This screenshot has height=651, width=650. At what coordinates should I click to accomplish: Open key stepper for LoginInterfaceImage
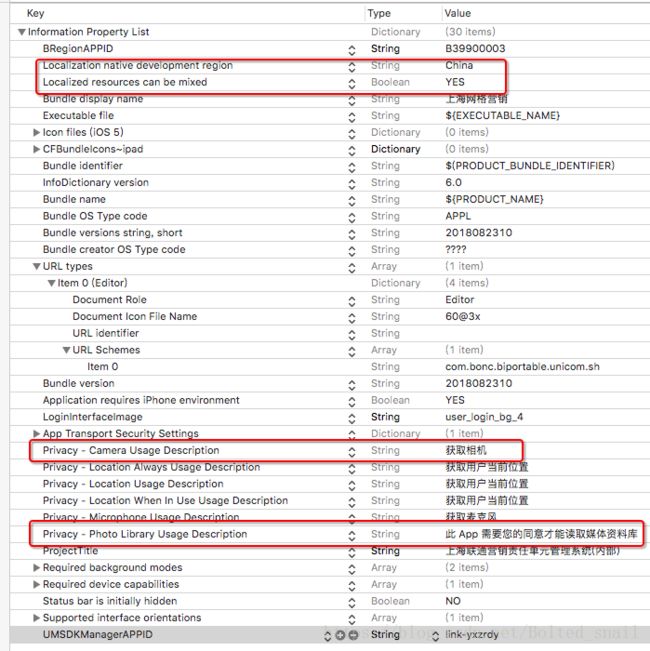(352, 418)
